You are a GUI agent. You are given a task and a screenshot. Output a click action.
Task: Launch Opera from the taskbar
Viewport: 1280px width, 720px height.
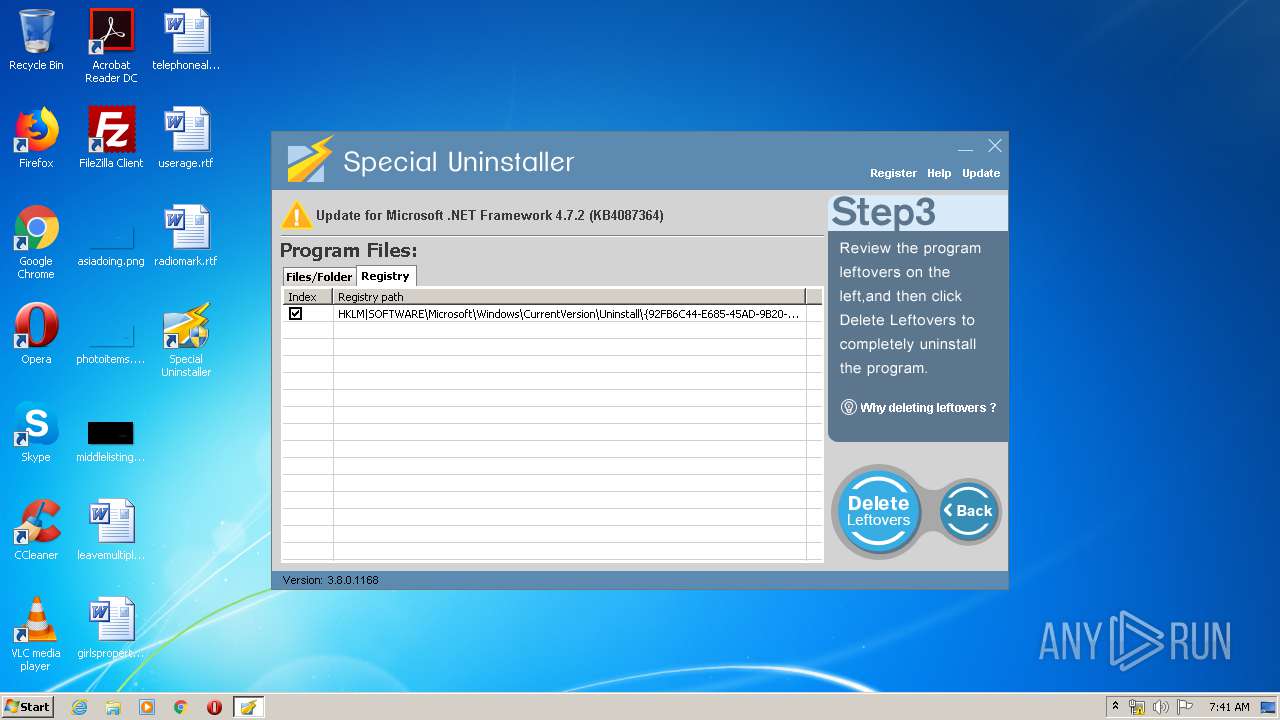(x=214, y=707)
